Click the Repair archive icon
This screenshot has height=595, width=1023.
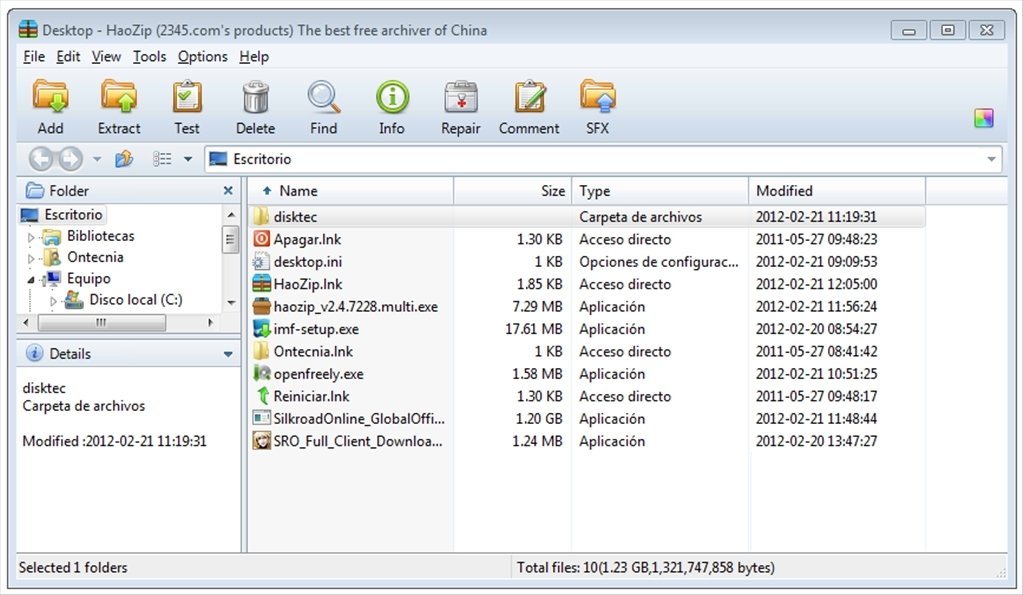click(461, 98)
